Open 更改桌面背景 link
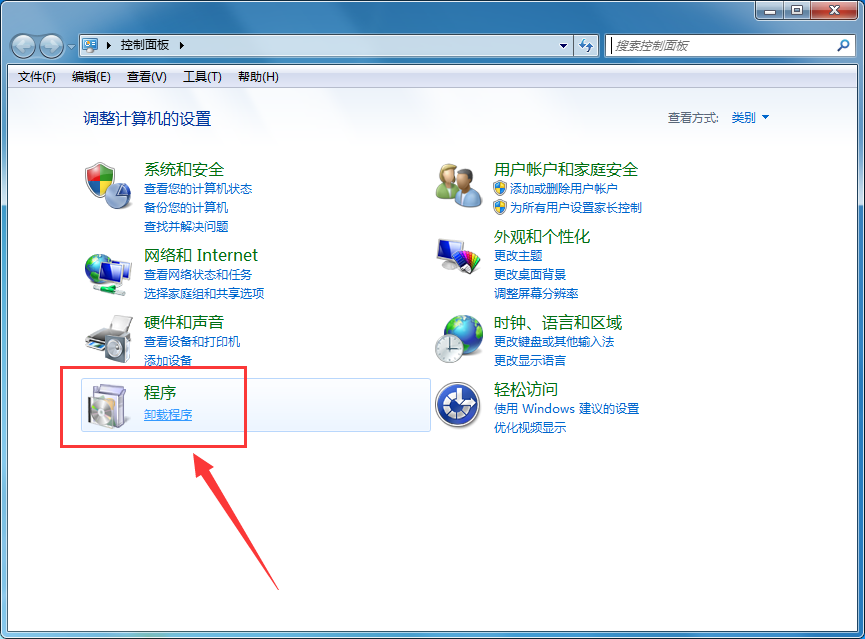 pos(530,274)
